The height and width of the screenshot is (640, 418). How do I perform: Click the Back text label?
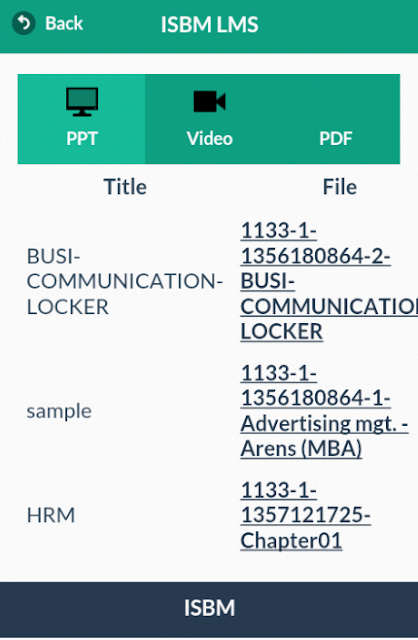coord(64,23)
